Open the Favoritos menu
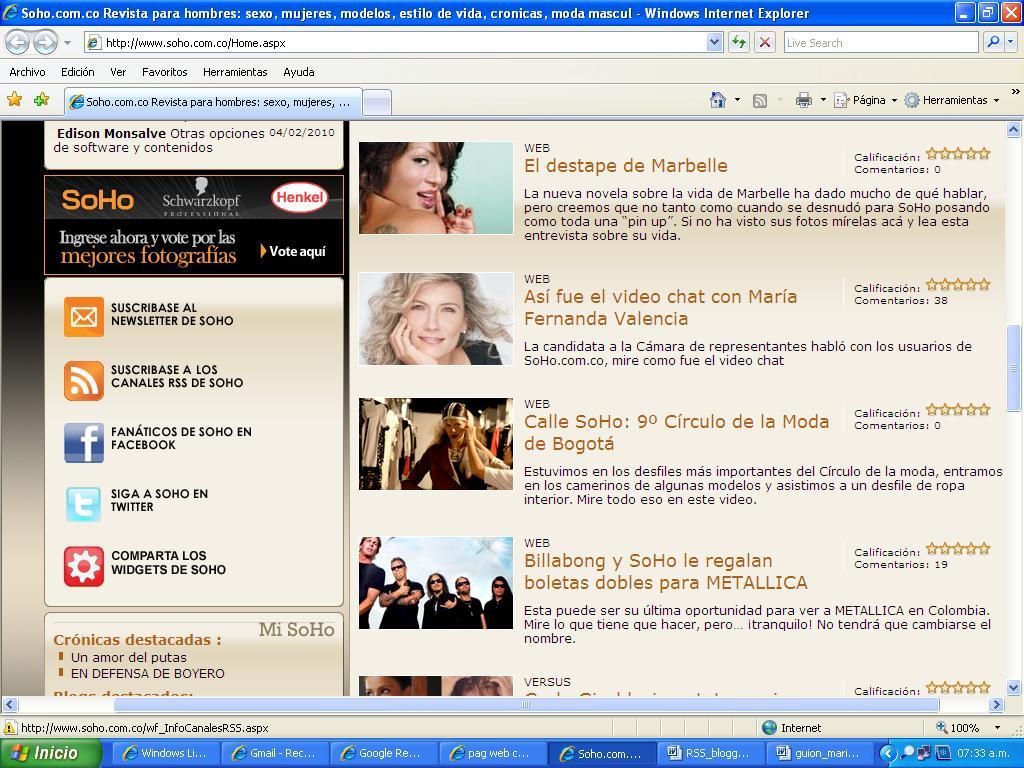Screen dimensions: 1024x768 click(x=164, y=72)
